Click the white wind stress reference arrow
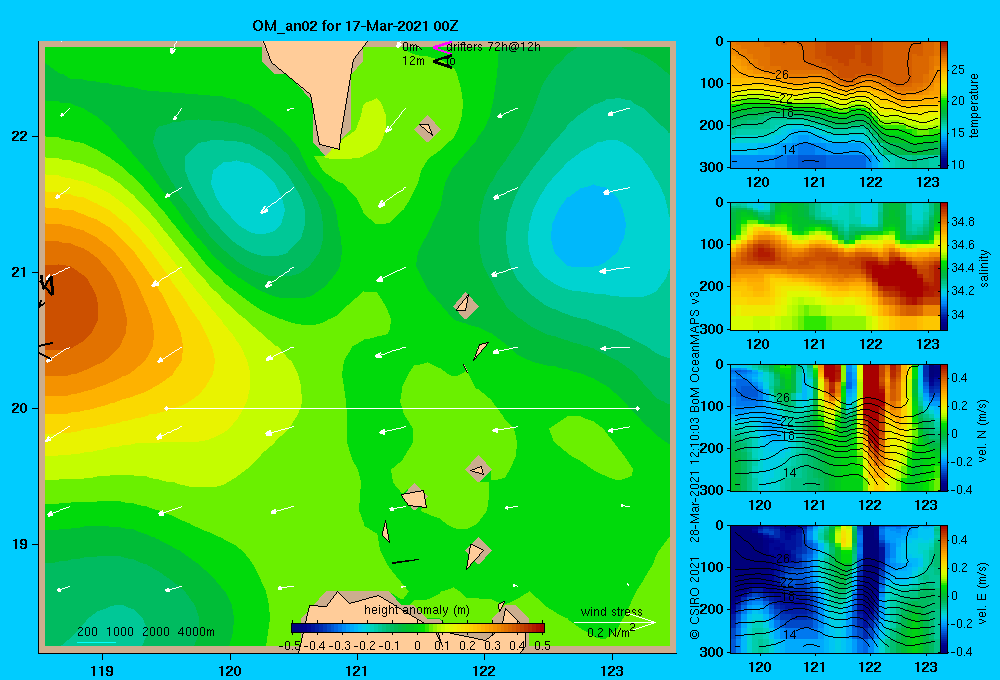Screen dimensions: 1000x680 coord(615,622)
